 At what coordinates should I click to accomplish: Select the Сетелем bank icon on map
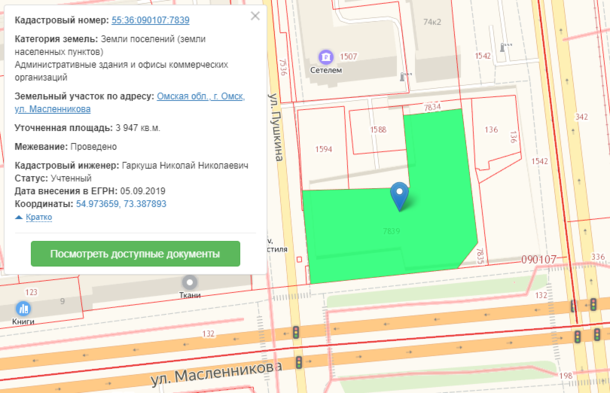pos(326,57)
